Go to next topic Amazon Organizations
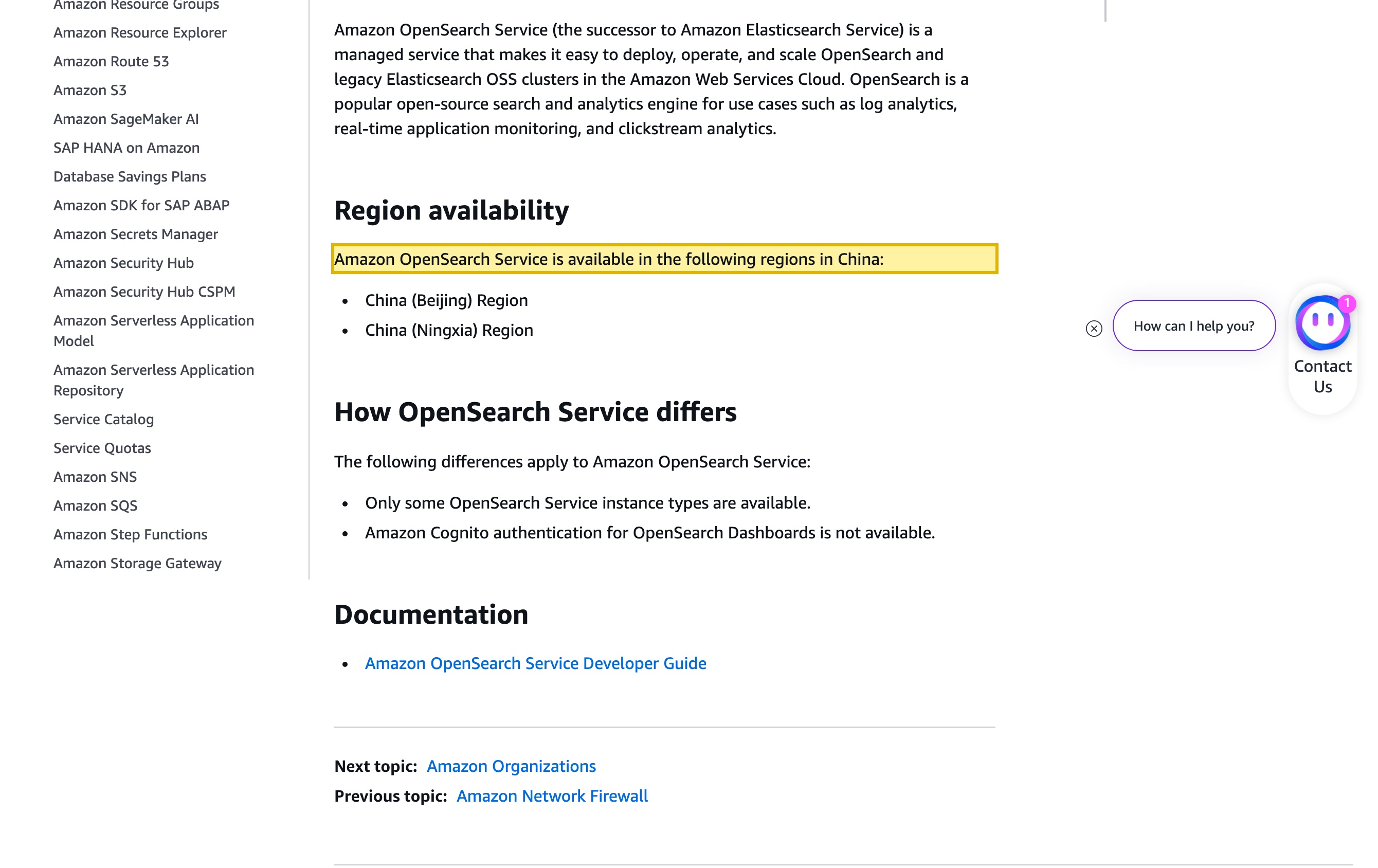 (x=511, y=766)
